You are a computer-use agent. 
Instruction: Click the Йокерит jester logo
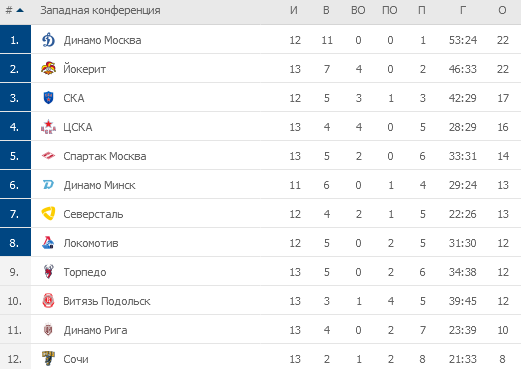[48, 69]
